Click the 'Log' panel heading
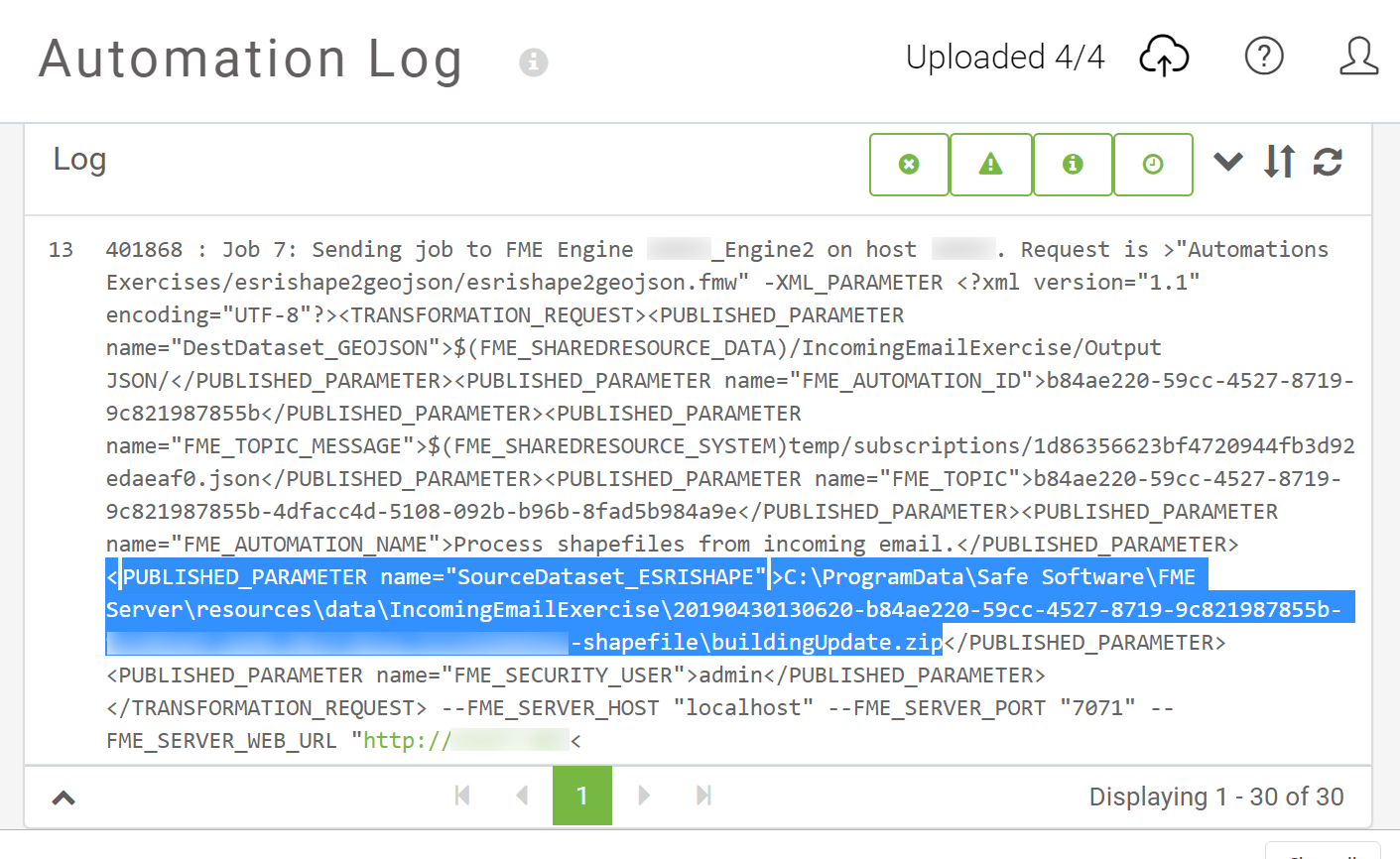Image resolution: width=1400 pixels, height=859 pixels. (x=79, y=160)
